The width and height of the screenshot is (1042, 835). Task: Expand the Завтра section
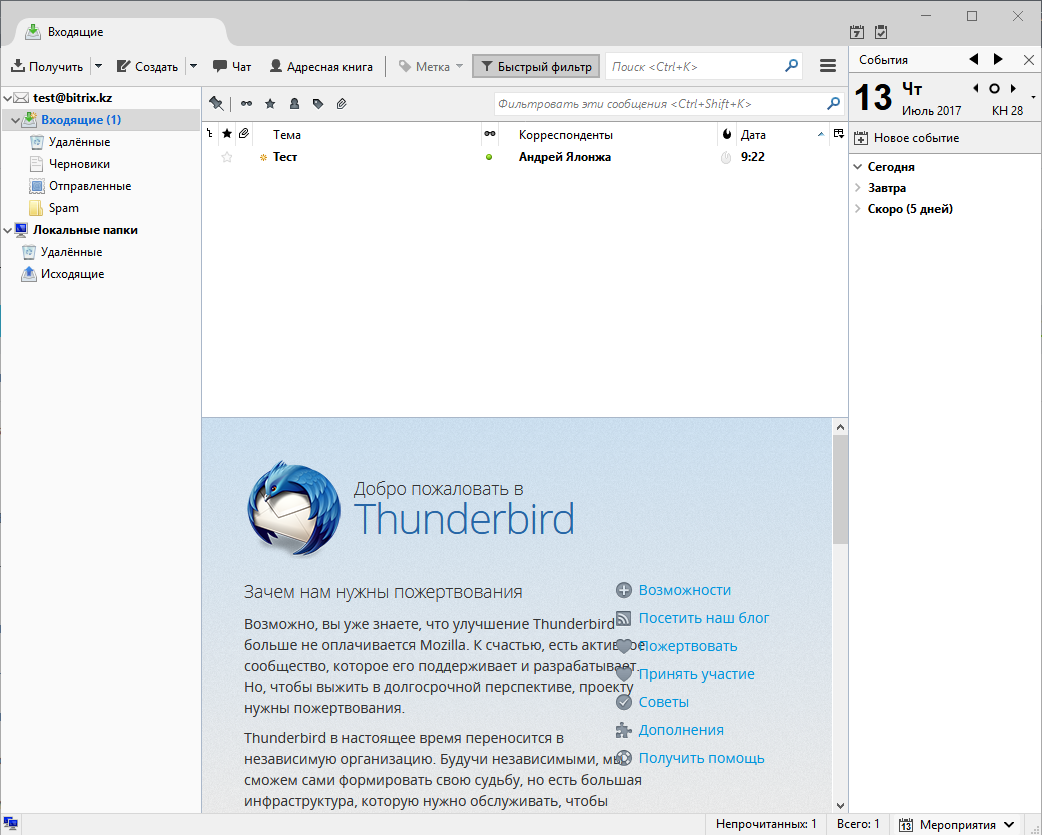coord(857,188)
